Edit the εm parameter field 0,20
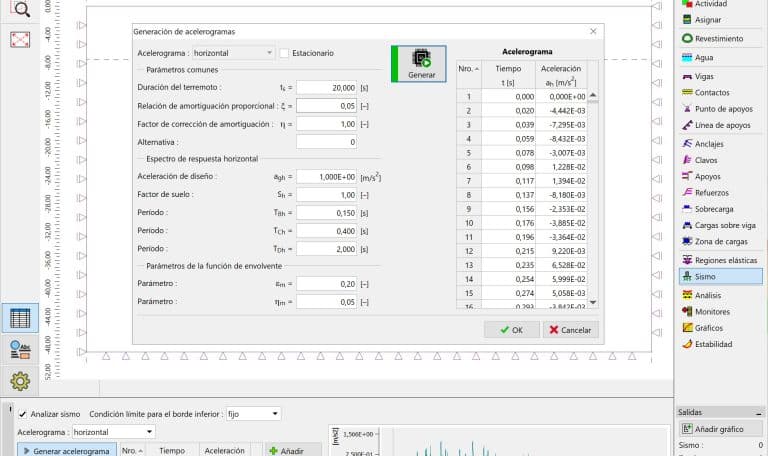Viewport: 768px width, 456px height. click(x=327, y=284)
